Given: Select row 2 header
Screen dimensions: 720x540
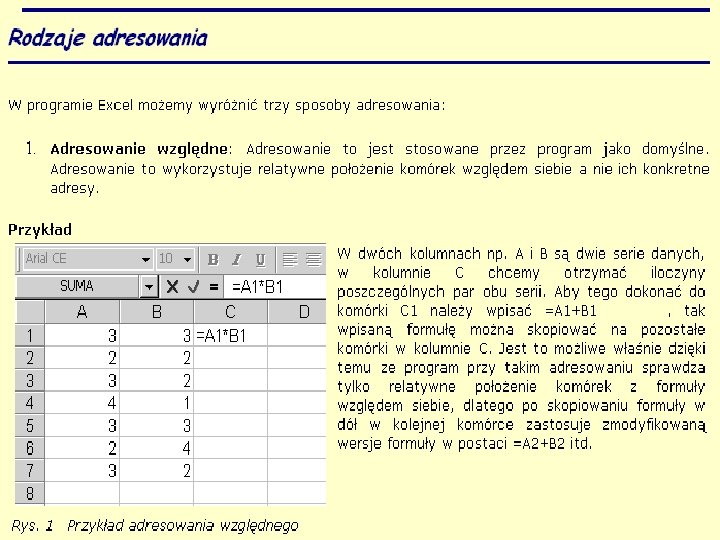Looking at the screenshot, I should click(x=30, y=358).
